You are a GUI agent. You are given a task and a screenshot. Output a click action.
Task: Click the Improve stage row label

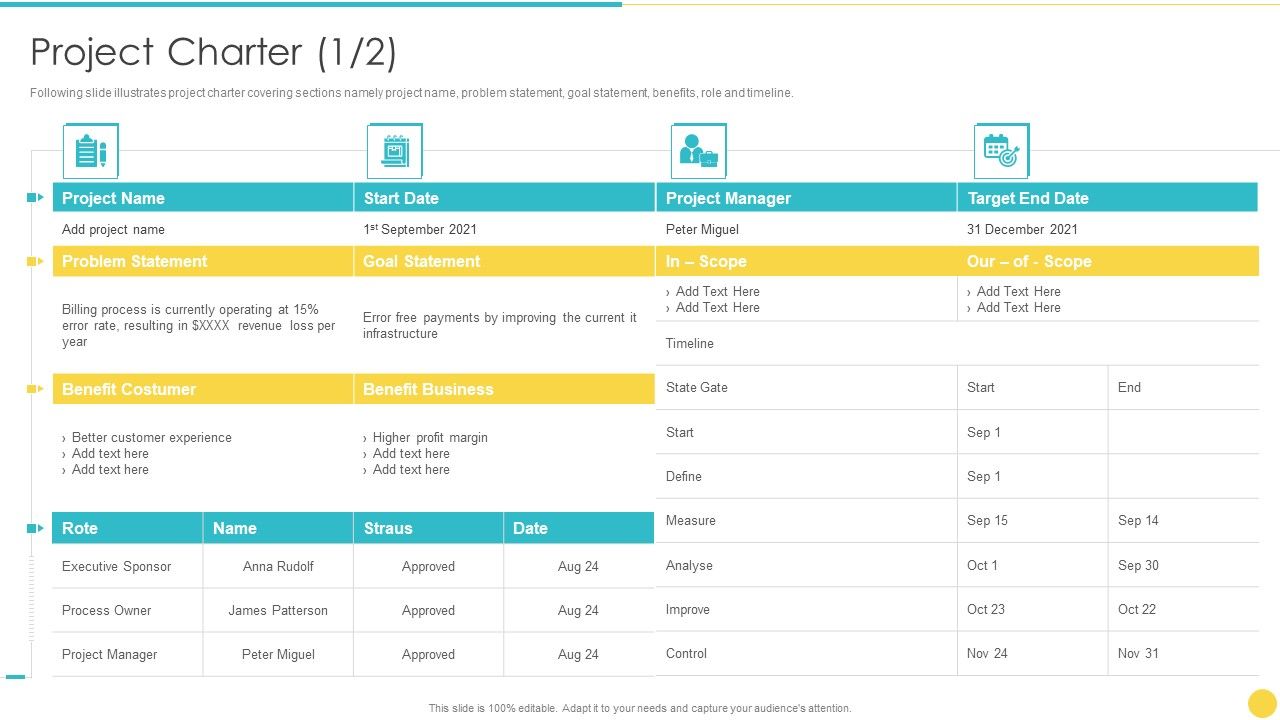click(688, 609)
